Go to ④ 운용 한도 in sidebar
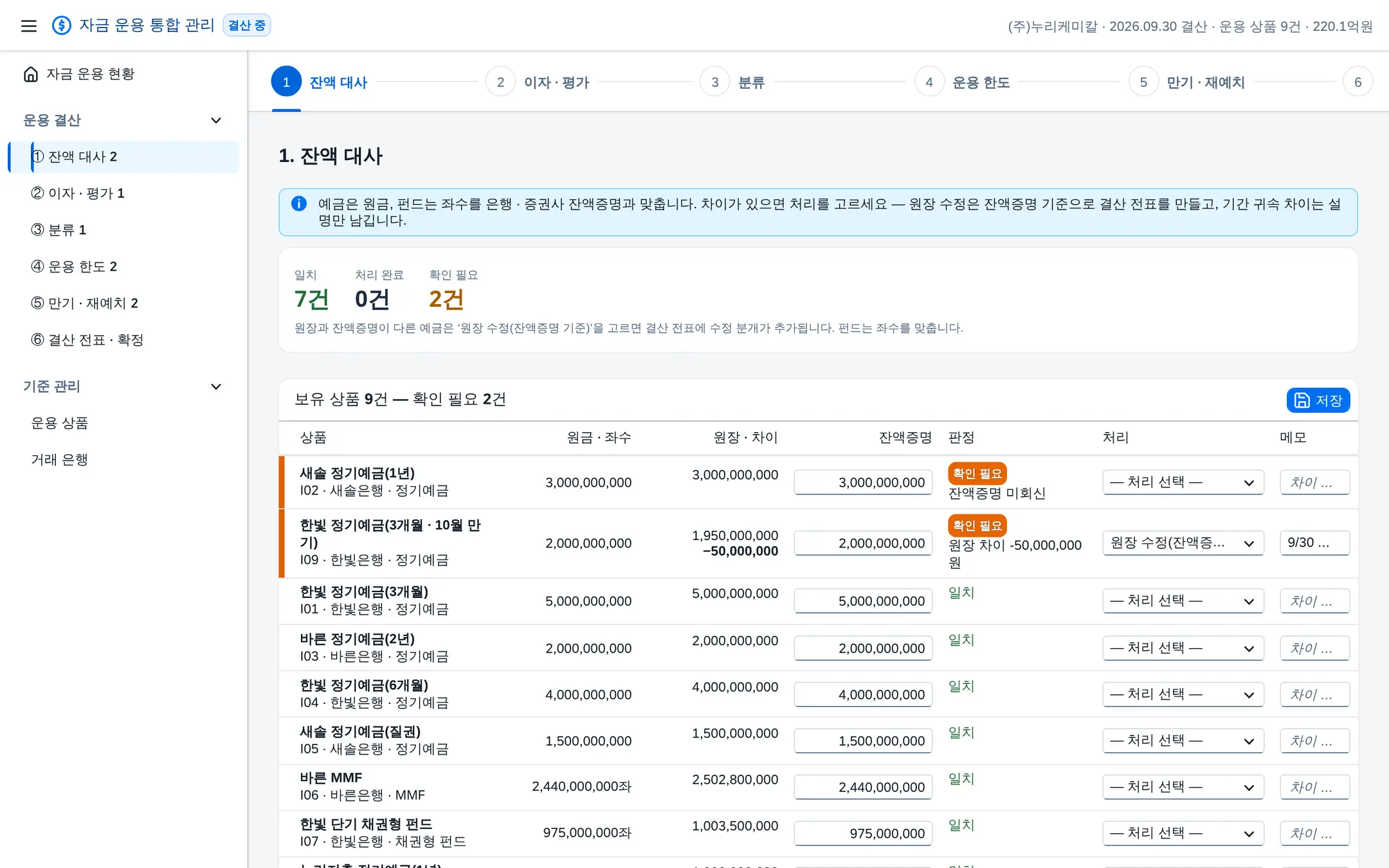 (x=123, y=267)
